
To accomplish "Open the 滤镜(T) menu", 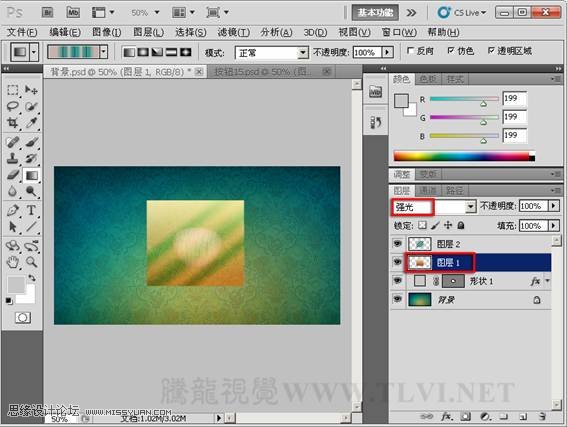I will [x=233, y=33].
